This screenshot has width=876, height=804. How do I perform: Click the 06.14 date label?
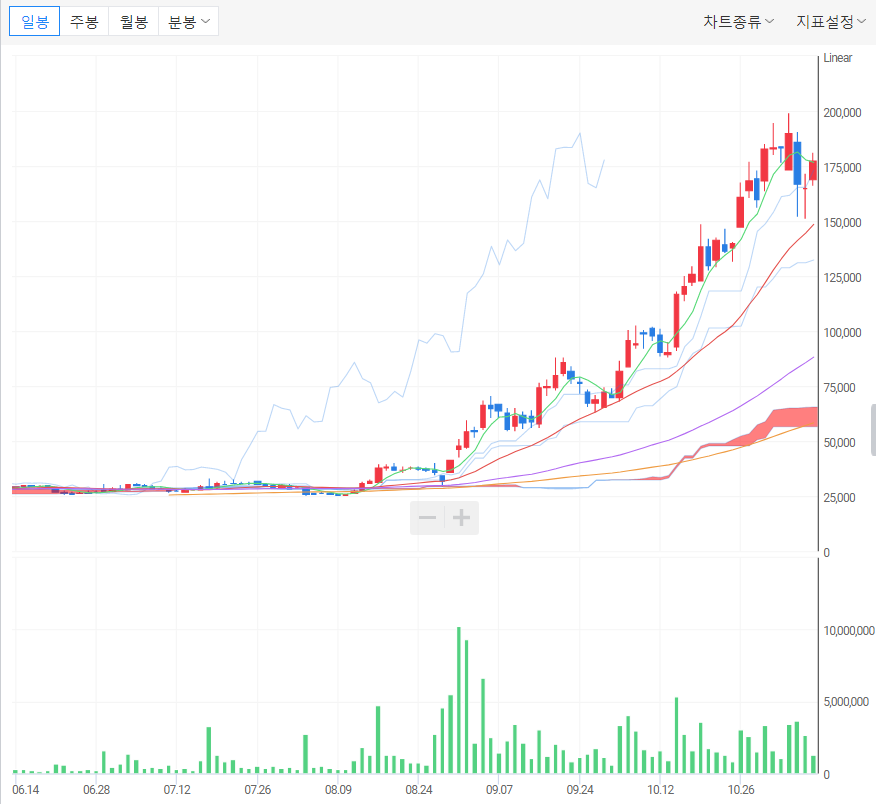(x=26, y=790)
